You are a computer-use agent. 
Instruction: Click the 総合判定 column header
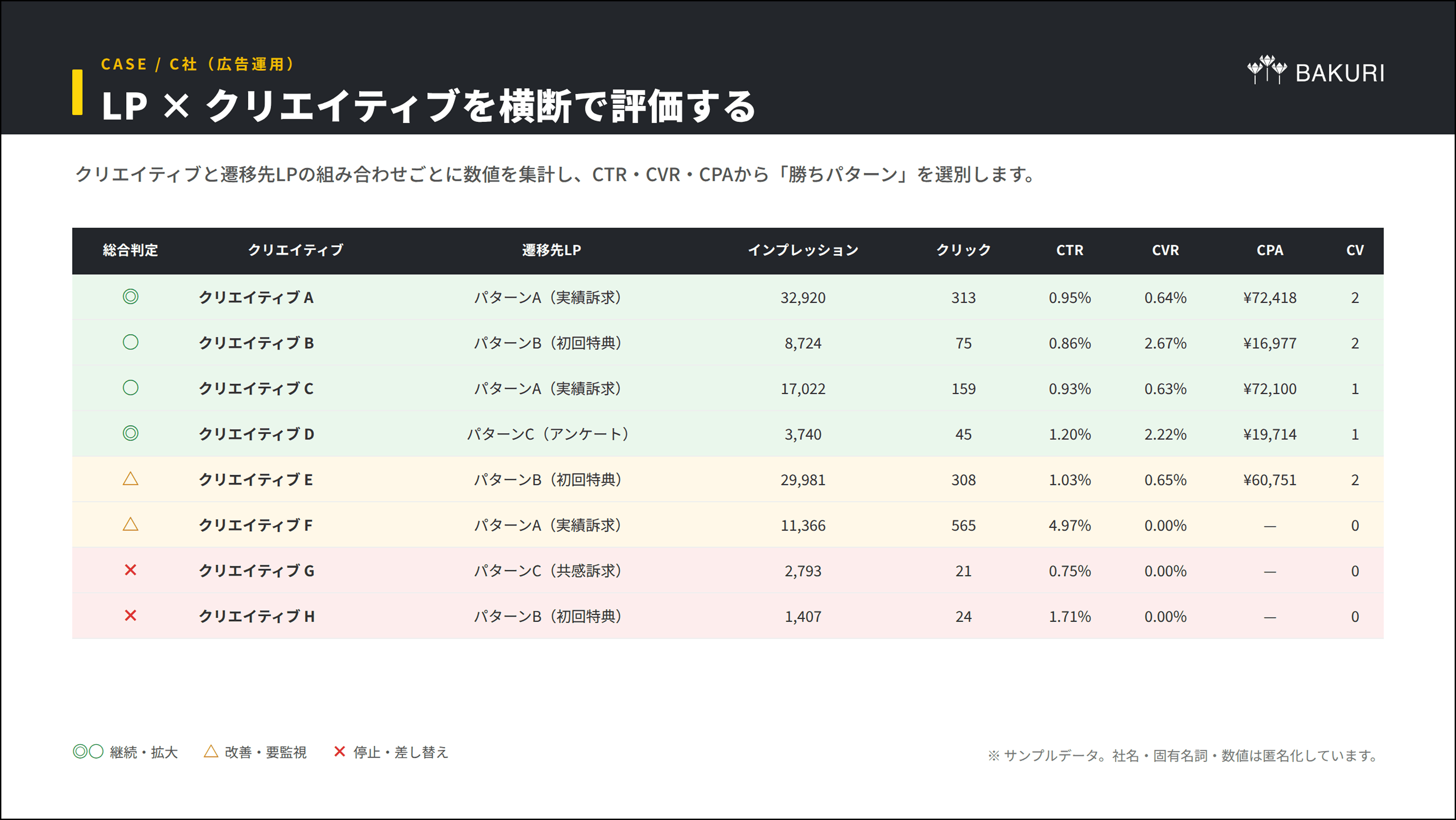(130, 250)
